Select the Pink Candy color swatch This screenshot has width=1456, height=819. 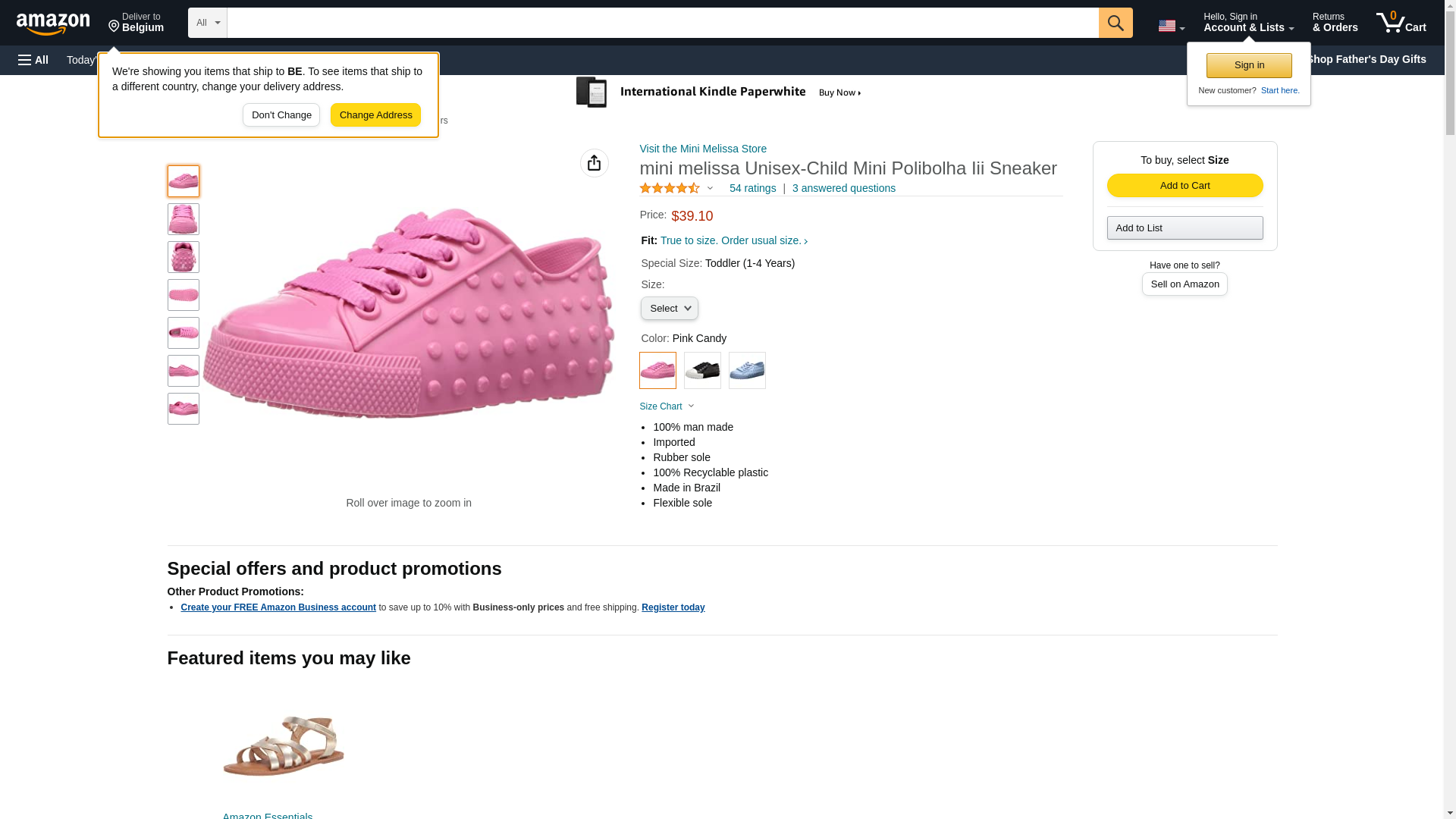pyautogui.click(x=657, y=371)
